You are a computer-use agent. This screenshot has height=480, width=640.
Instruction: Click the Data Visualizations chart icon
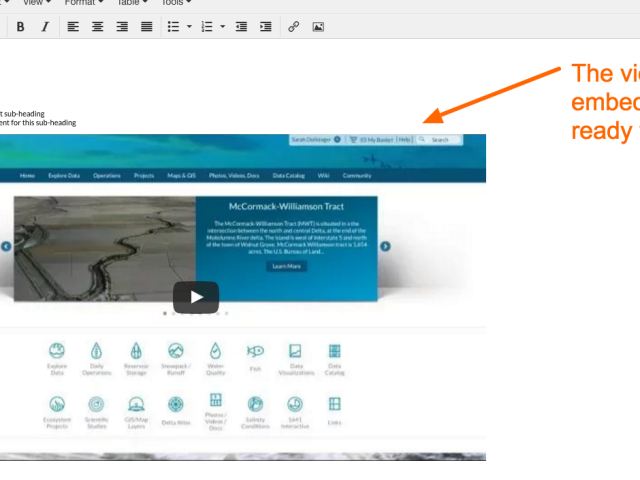295,351
